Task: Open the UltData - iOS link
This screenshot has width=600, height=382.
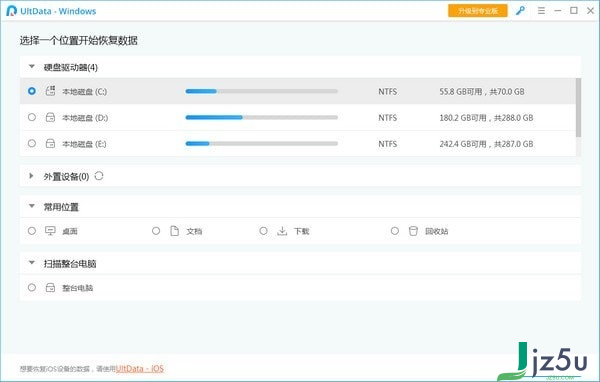Action: [x=140, y=369]
